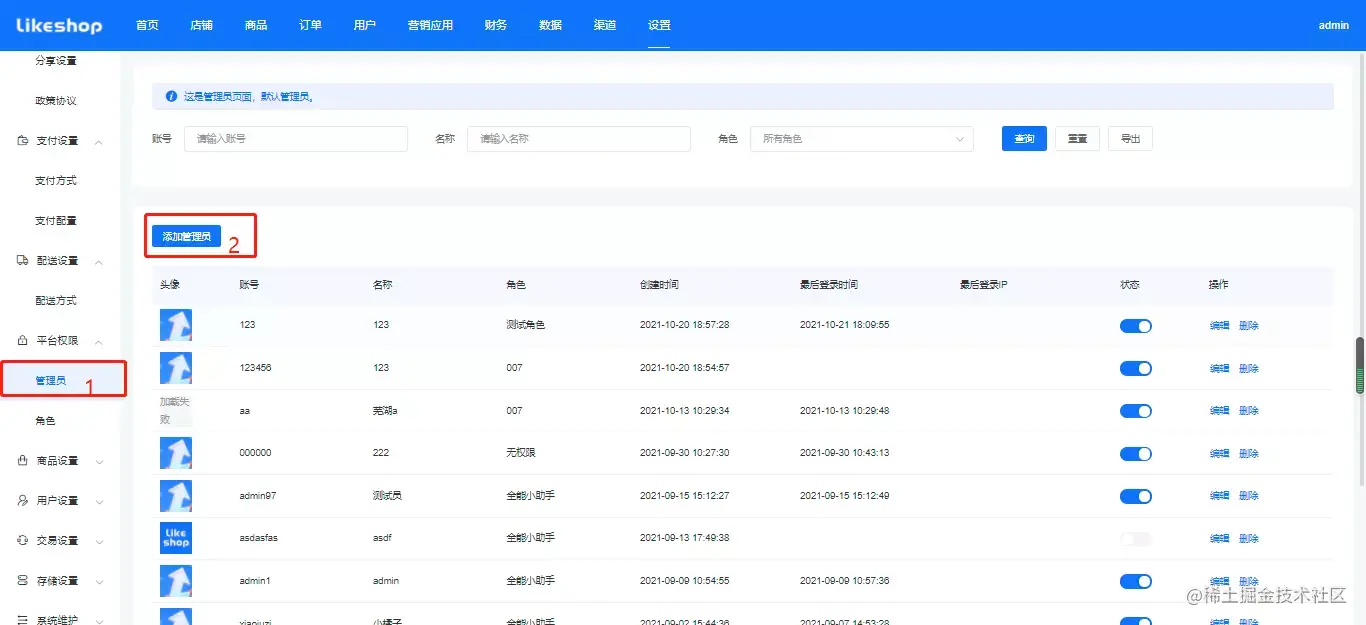Image resolution: width=1366 pixels, height=625 pixels.
Task: Open 支付方式 in the sidebar
Action: coord(56,181)
